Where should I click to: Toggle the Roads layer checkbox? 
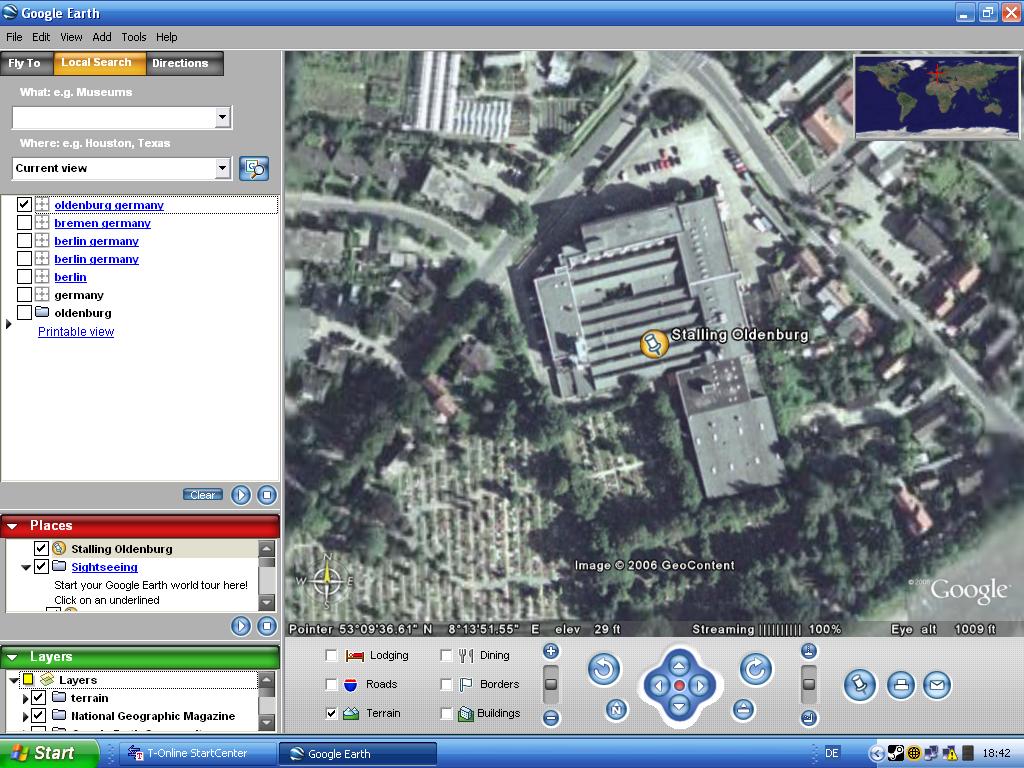click(x=332, y=684)
